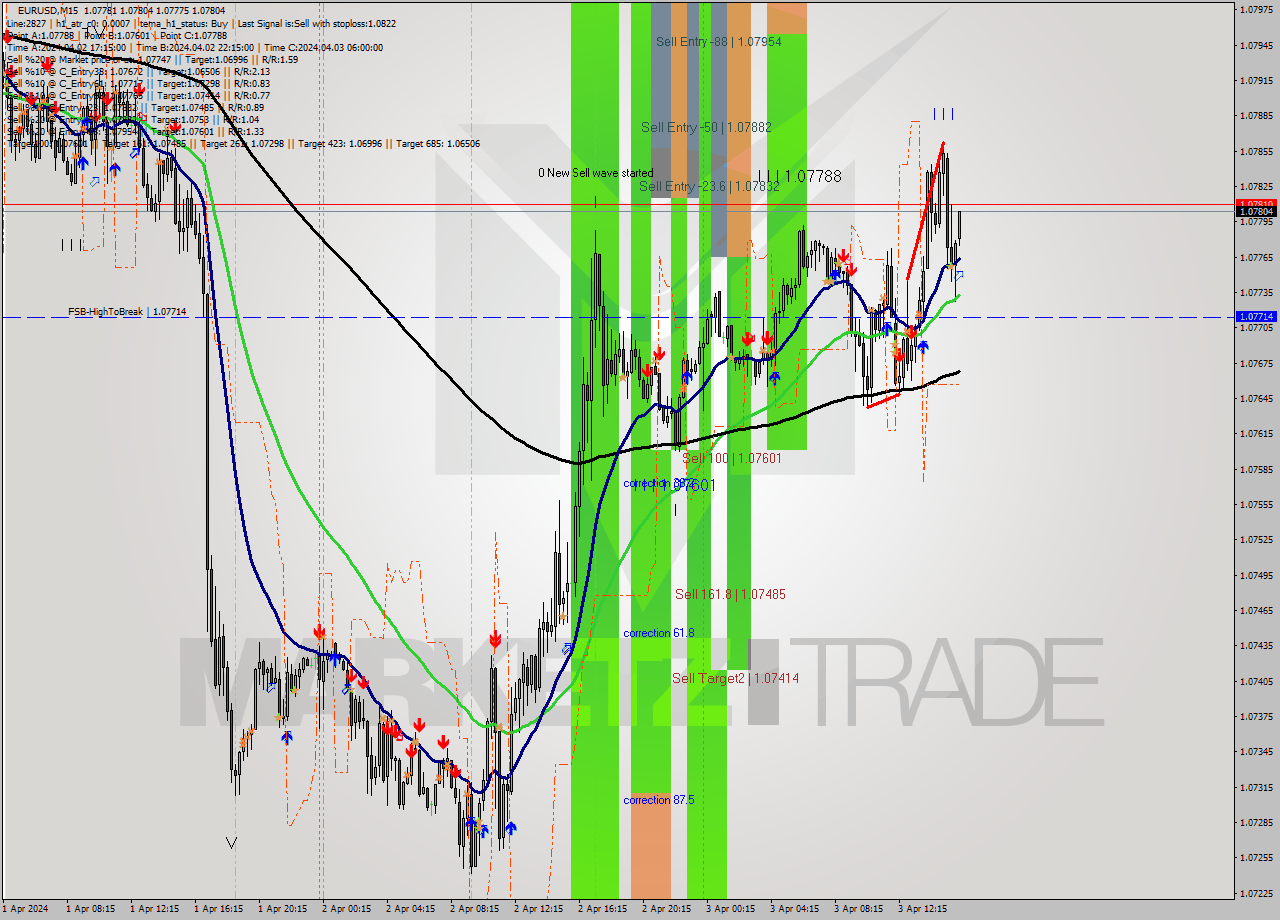Click the large '1.07788' price label

pyautogui.click(x=813, y=176)
